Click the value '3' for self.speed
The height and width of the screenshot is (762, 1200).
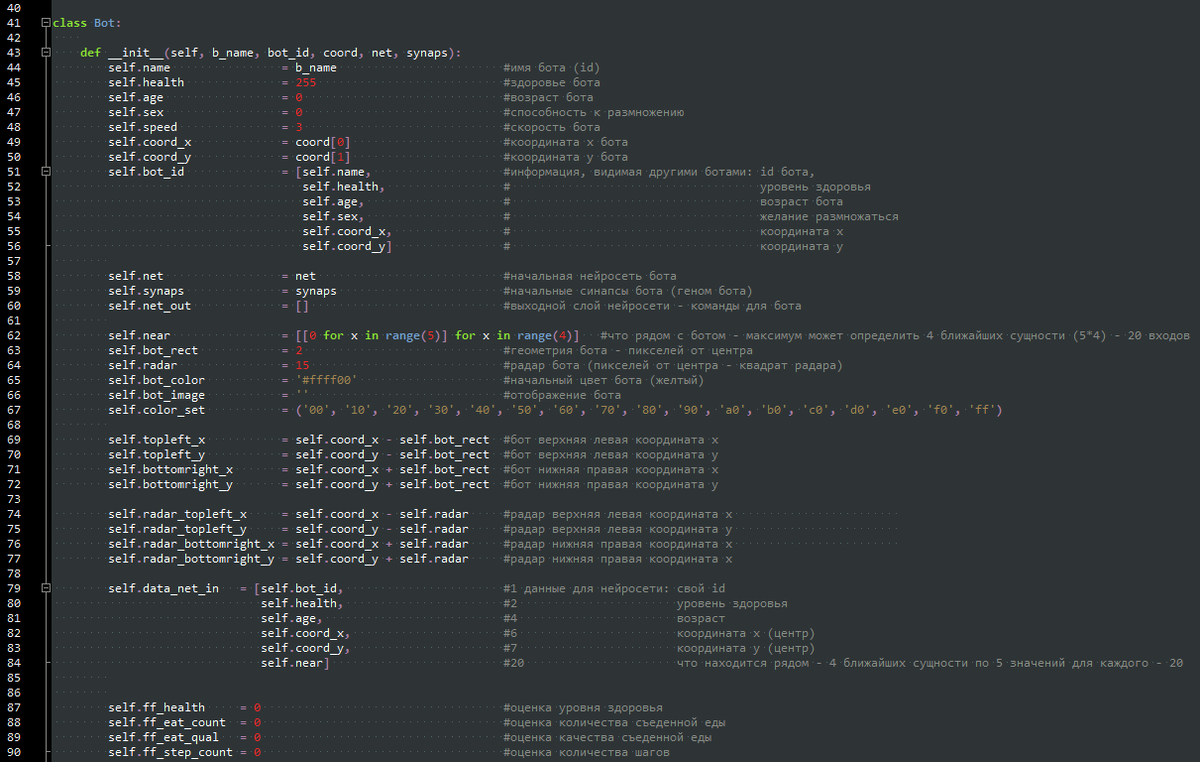click(299, 127)
